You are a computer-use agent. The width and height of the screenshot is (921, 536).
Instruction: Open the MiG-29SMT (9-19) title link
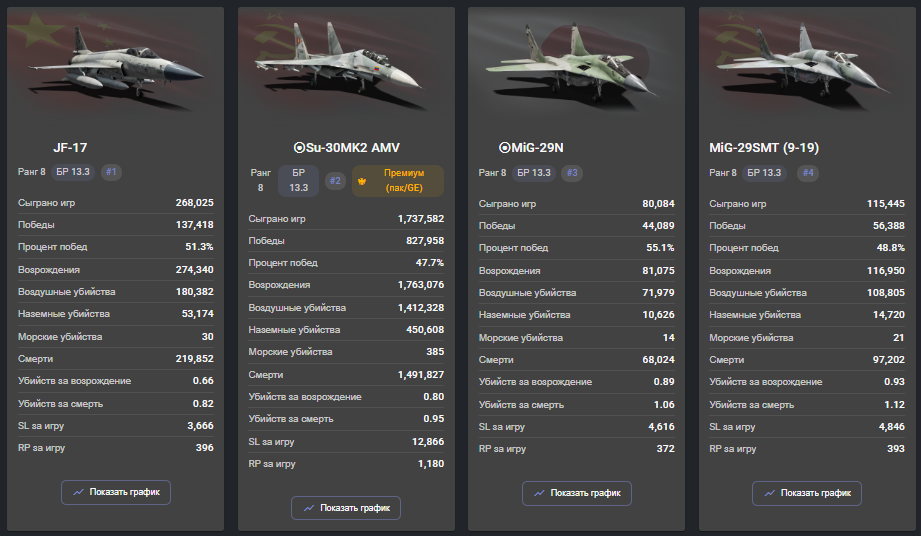point(764,148)
